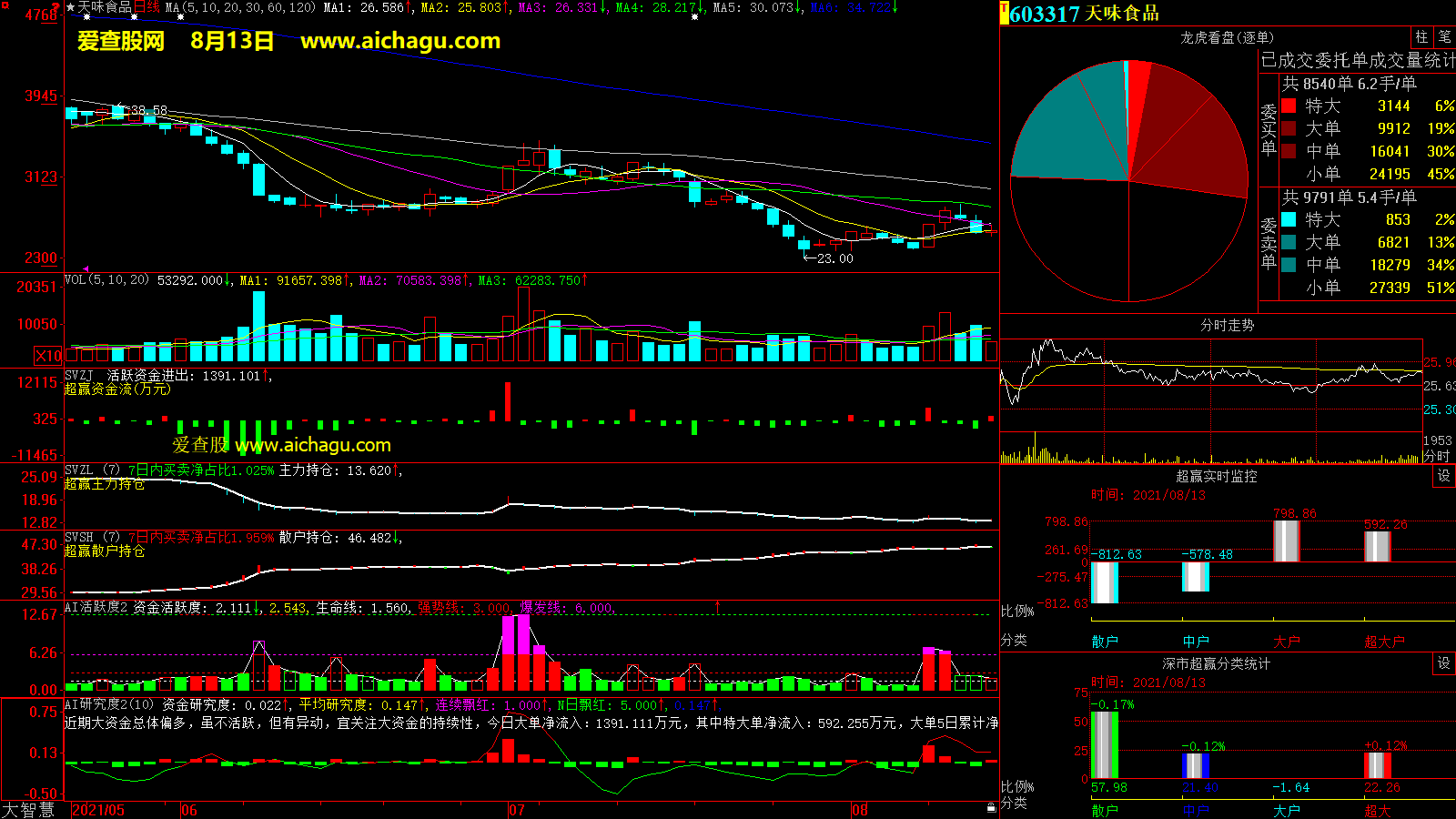Select the 大智慧 label at bottom left
The width and height of the screenshot is (1456, 819).
[29, 810]
